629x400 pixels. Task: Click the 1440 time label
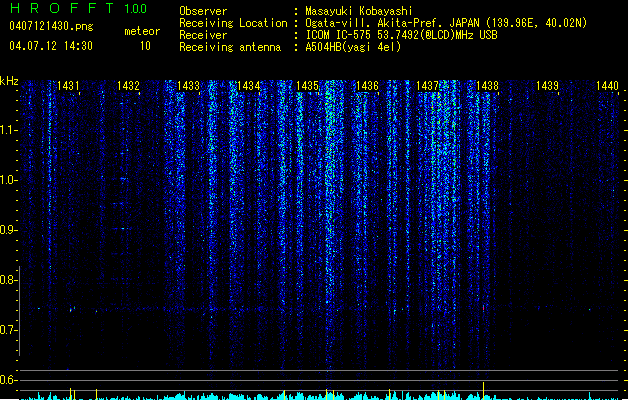(x=607, y=86)
